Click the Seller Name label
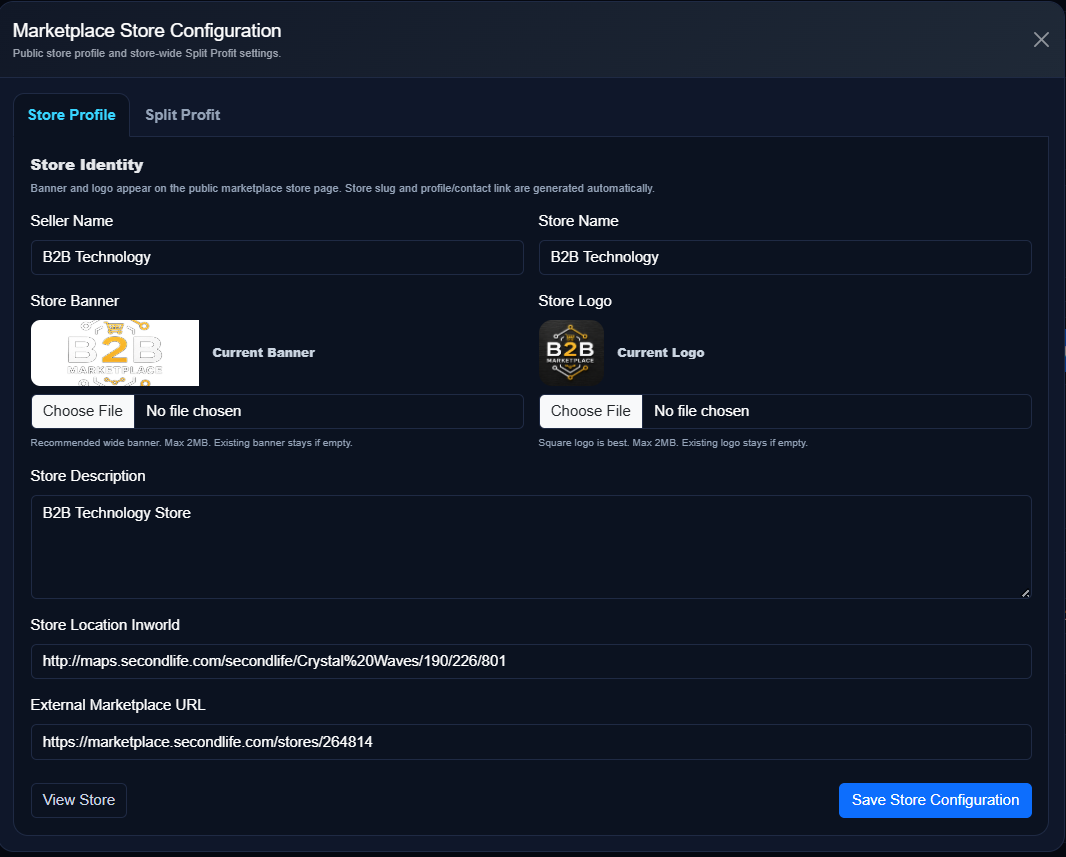 coord(71,221)
